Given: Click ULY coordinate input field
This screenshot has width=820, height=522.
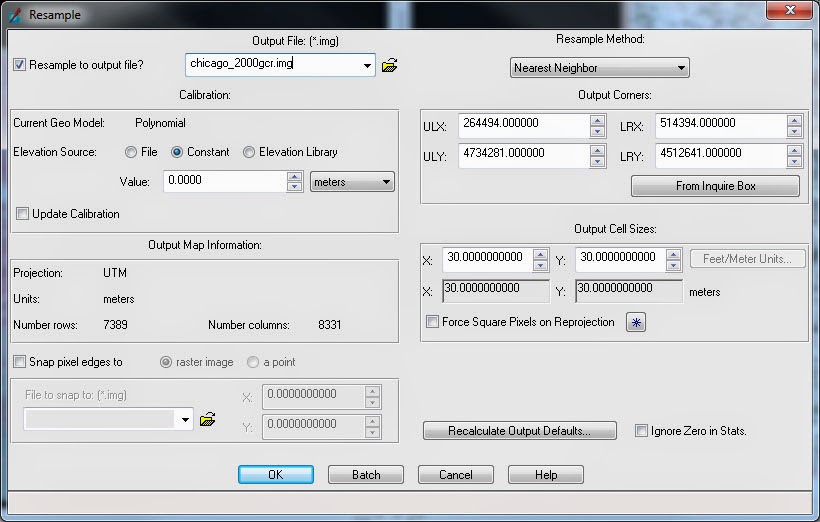Looking at the screenshot, I should coord(524,156).
